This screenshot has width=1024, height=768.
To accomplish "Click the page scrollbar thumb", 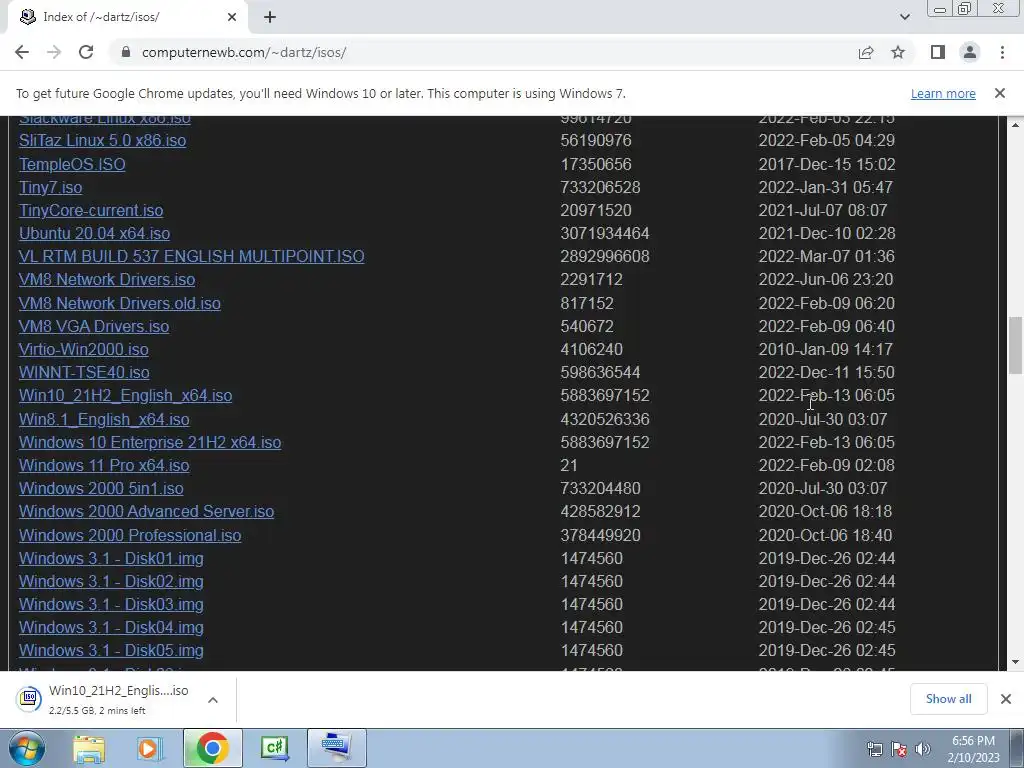I will 1015,345.
